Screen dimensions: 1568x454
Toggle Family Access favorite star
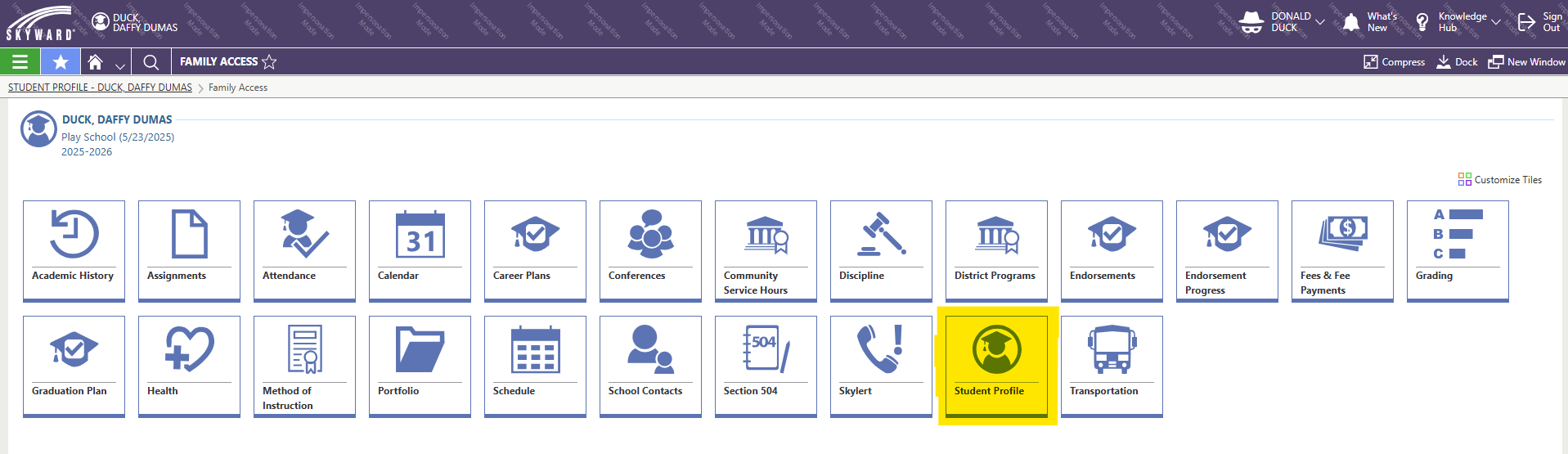click(x=269, y=62)
